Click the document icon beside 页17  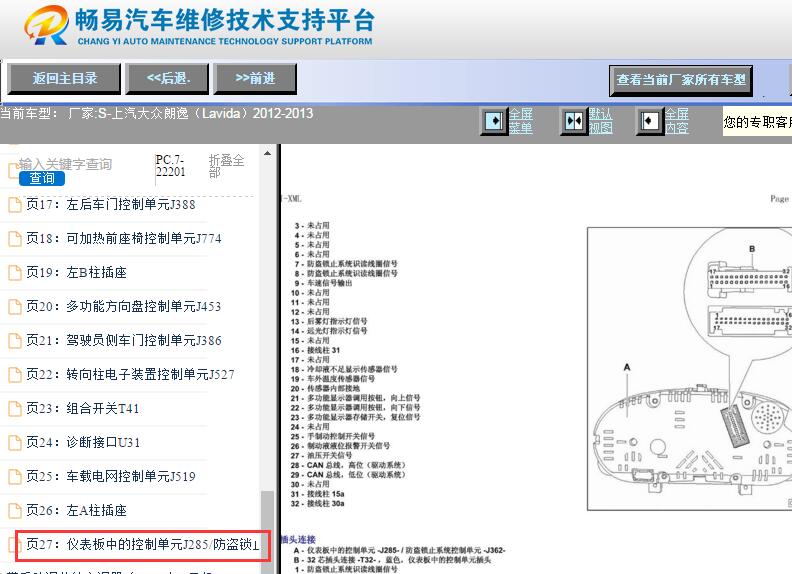(x=15, y=205)
